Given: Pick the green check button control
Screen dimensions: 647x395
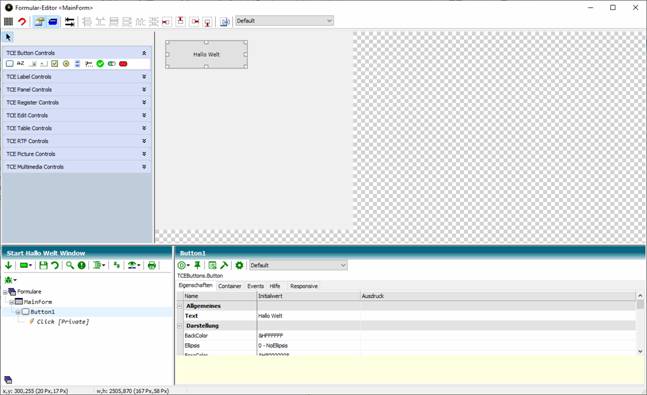Looking at the screenshot, I should tap(100, 64).
